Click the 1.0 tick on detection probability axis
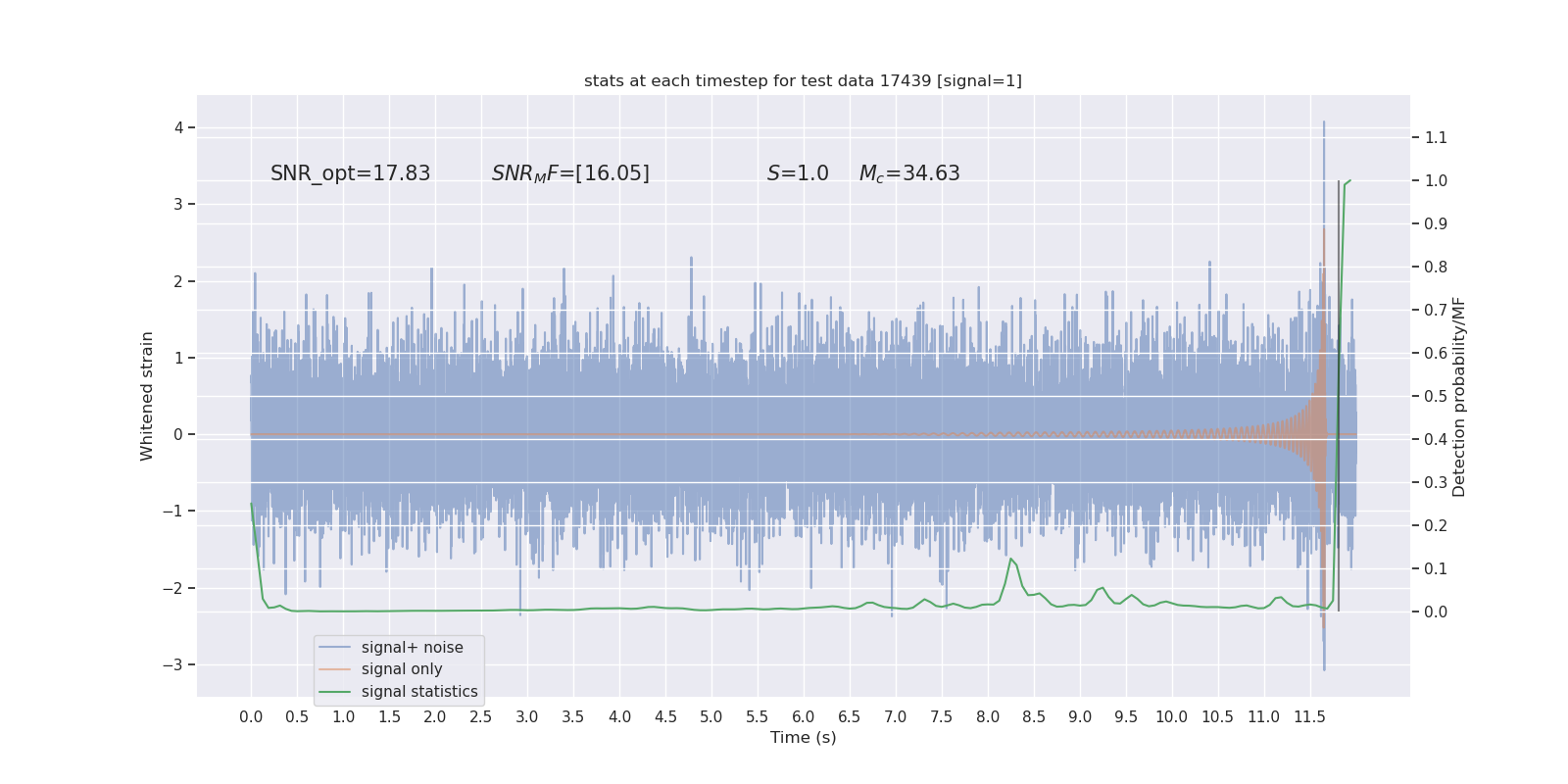The height and width of the screenshot is (784, 1568). [x=1436, y=180]
